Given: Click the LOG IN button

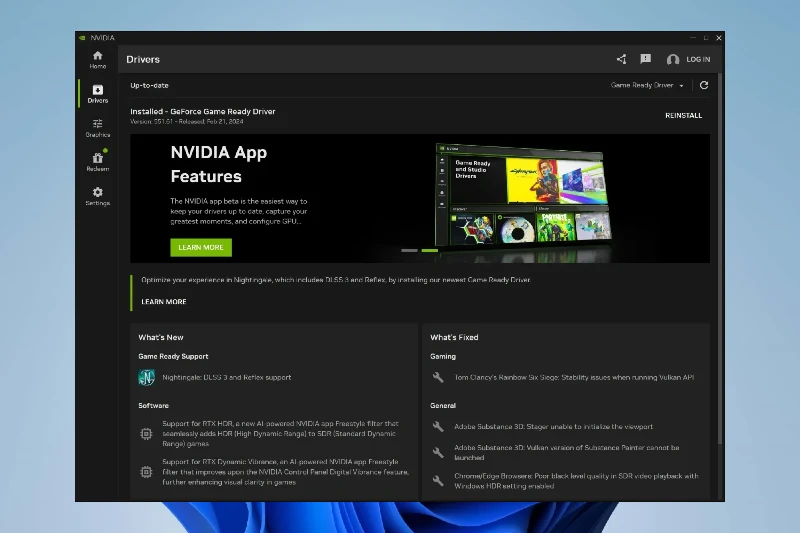Looking at the screenshot, I should [x=698, y=60].
